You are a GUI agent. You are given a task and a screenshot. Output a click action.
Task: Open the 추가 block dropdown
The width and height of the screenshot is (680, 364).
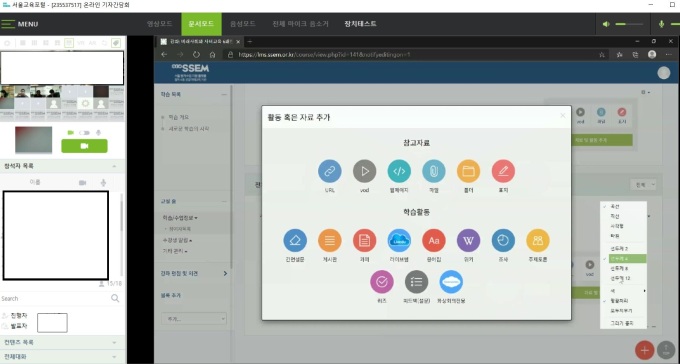coord(193,318)
